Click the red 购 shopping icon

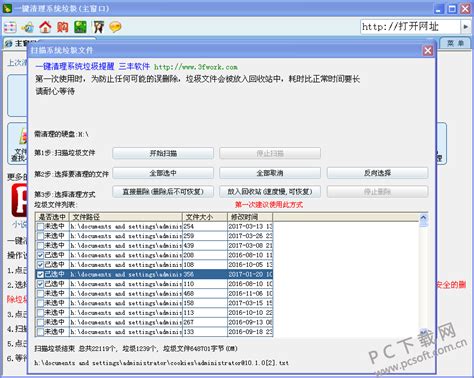[63, 27]
